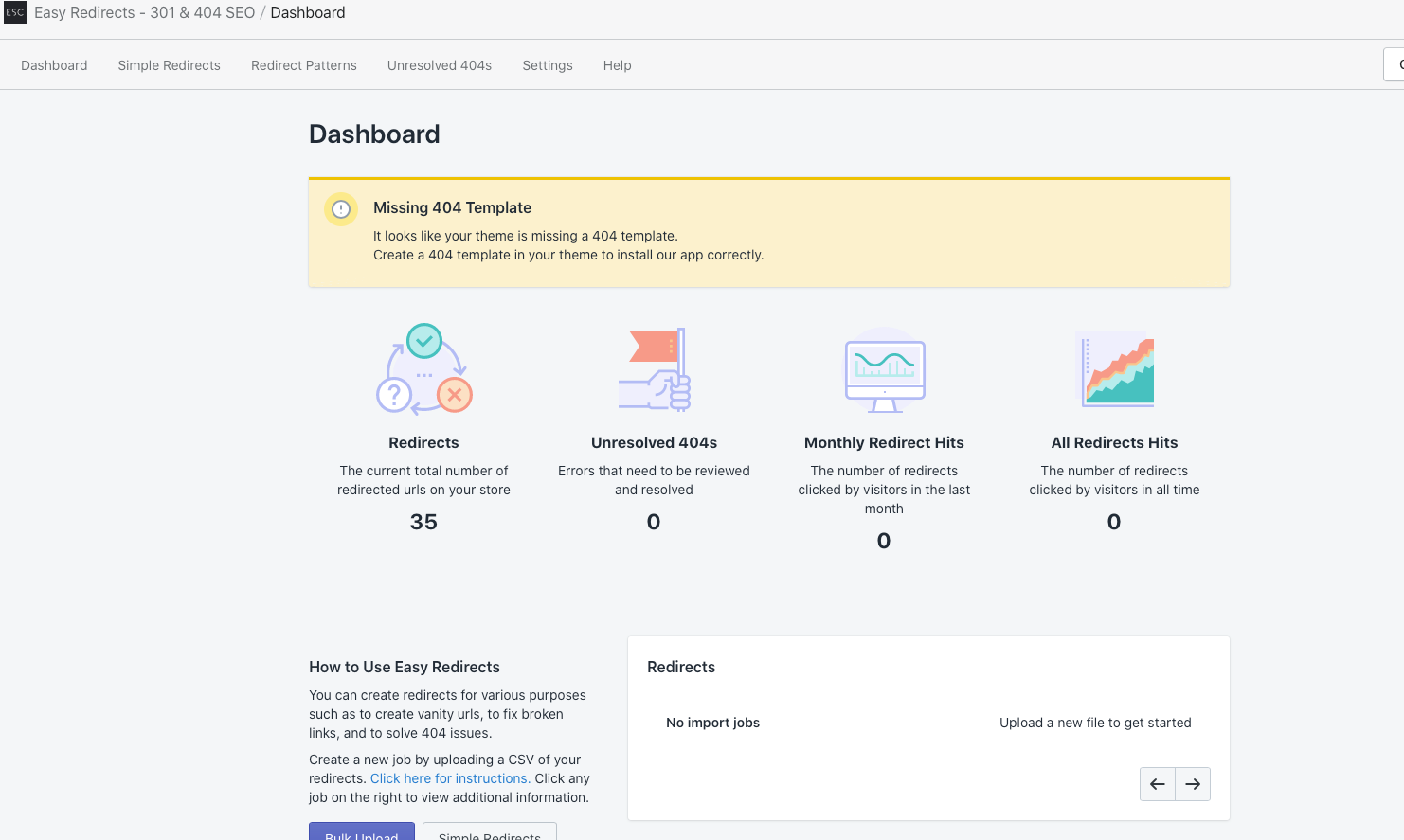
Task: Click the Bulk Upload button
Action: (362, 831)
